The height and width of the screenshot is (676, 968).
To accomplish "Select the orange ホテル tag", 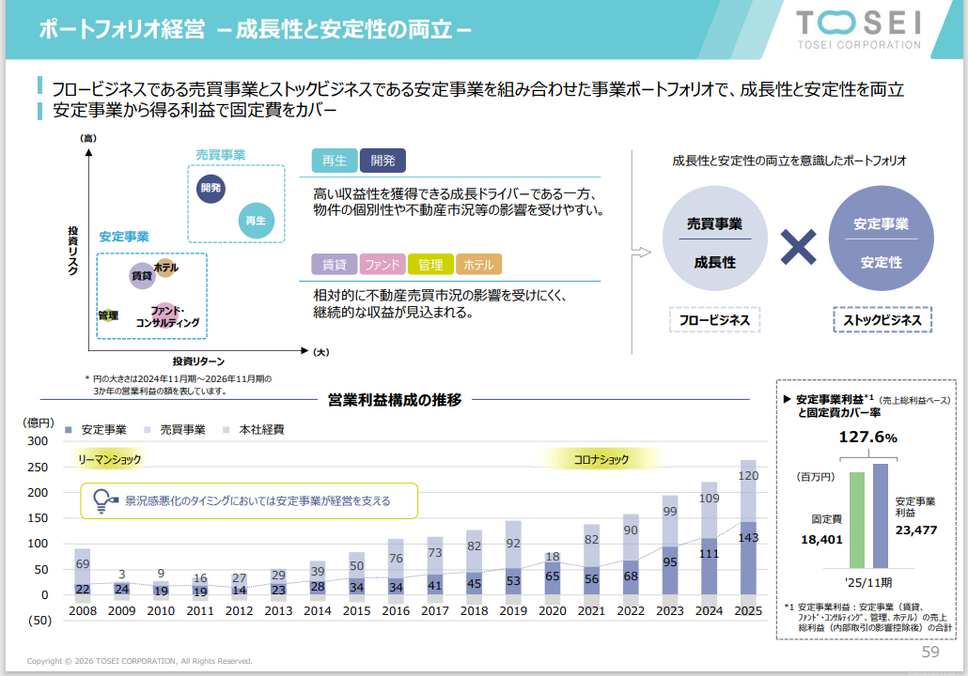I will (x=479, y=265).
